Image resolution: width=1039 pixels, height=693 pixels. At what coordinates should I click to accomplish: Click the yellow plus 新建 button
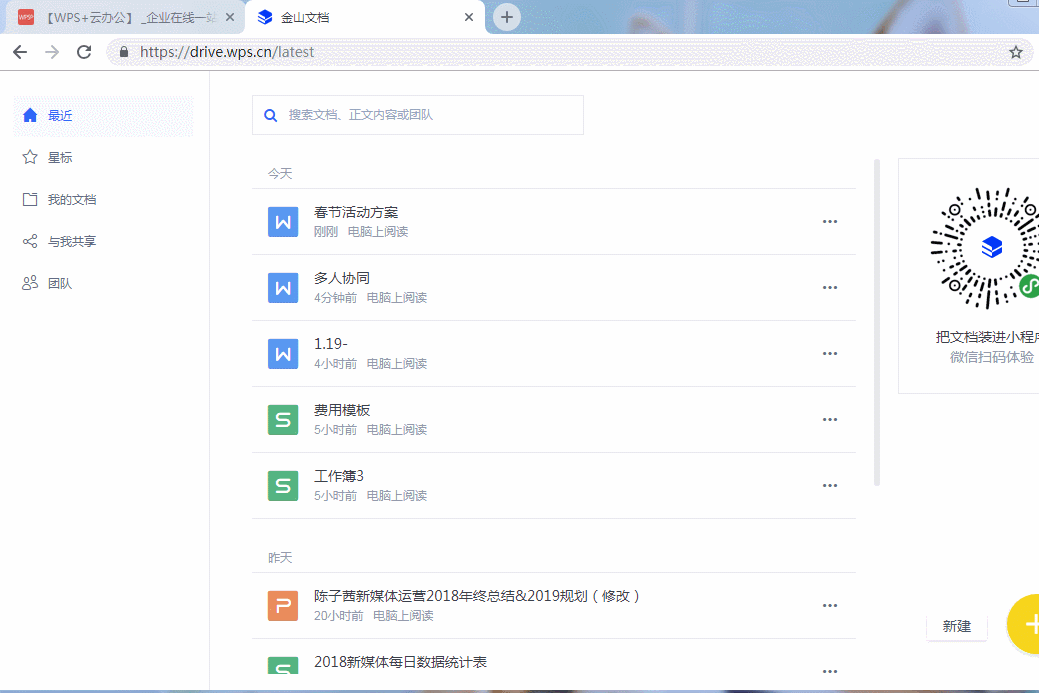point(1026,624)
